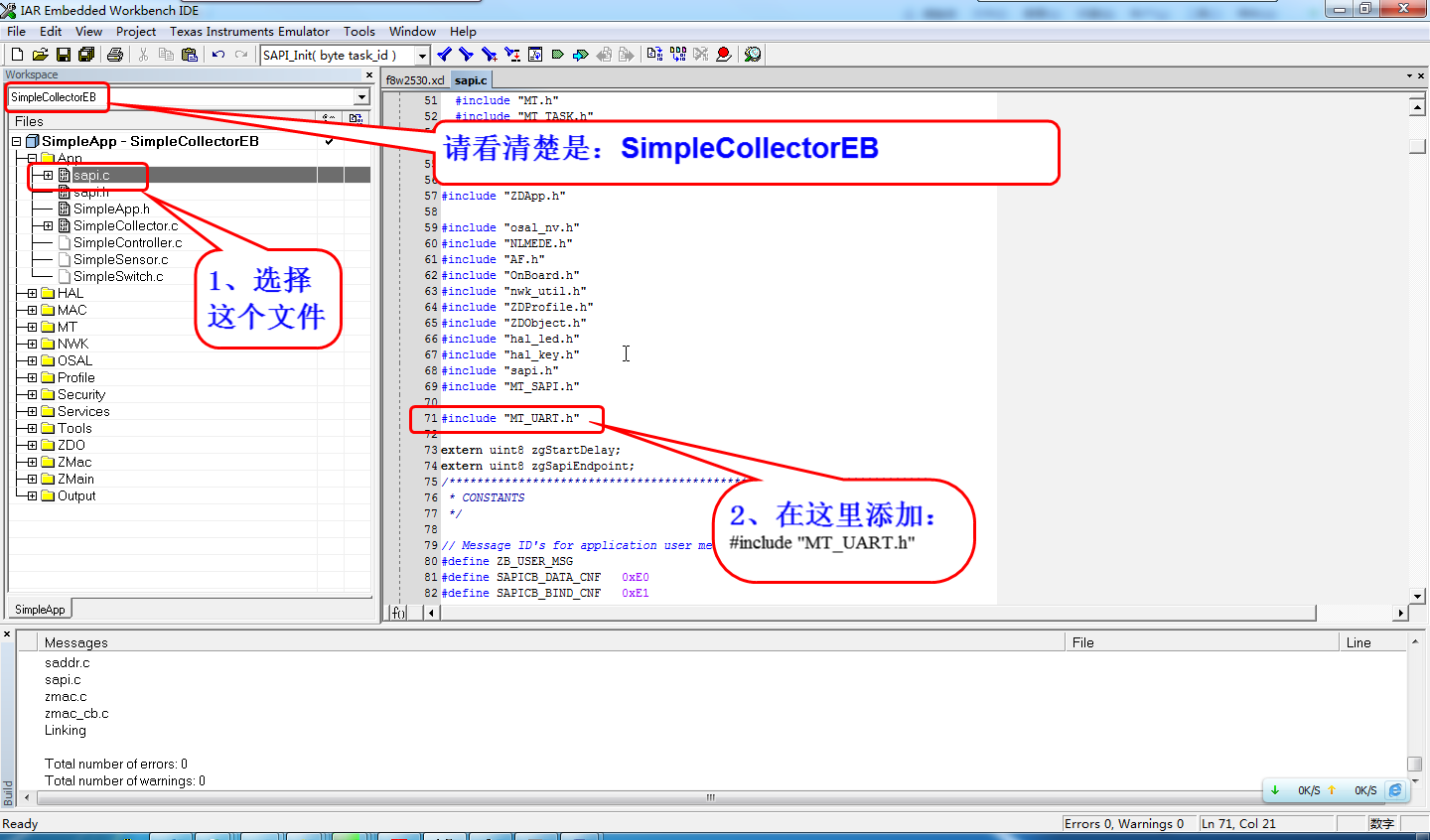Create a new document from the toolbar
1430x840 pixels.
pos(17,55)
